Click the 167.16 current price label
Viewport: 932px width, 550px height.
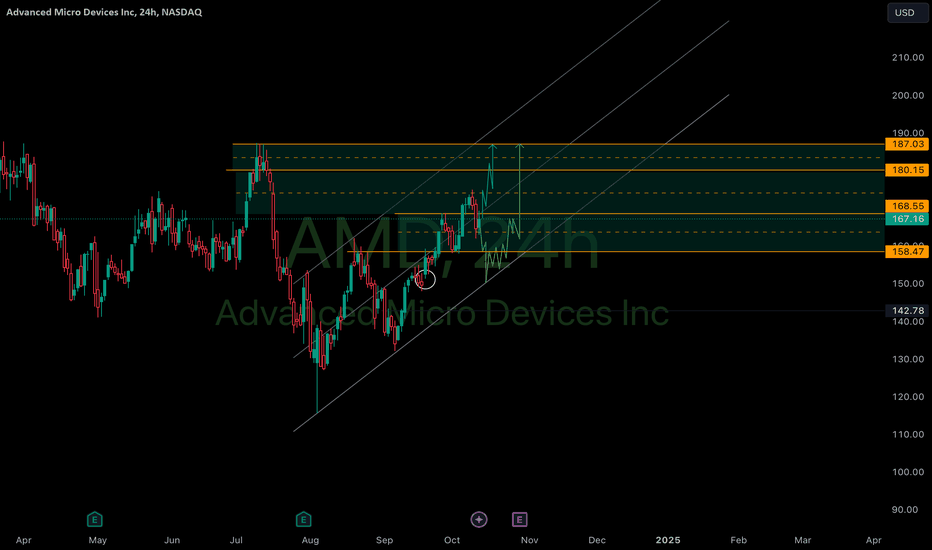(x=907, y=219)
